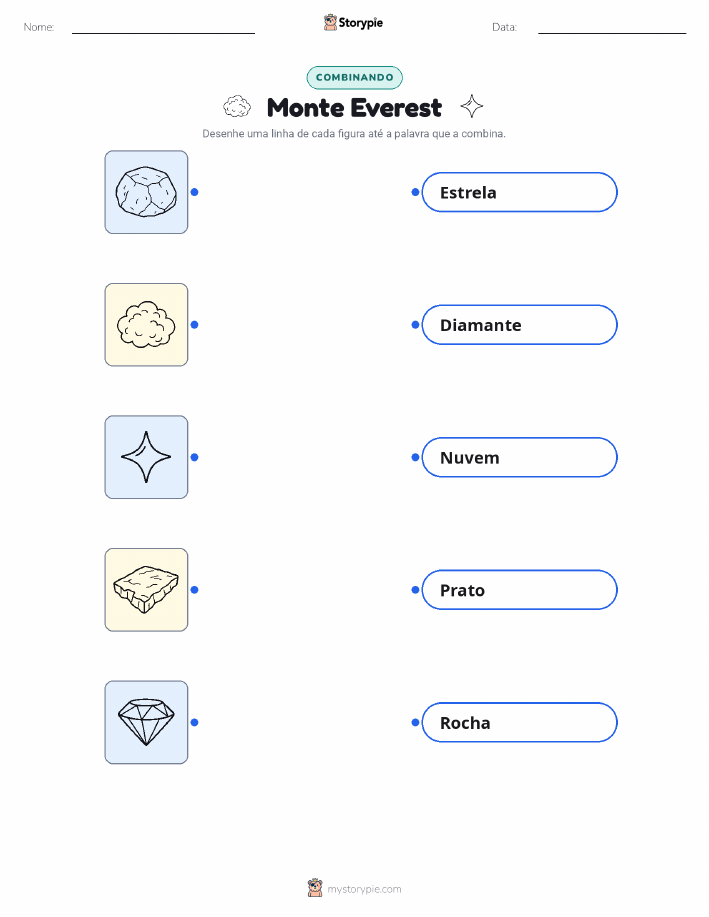Click the small cloud icon beside the title

(x=237, y=106)
